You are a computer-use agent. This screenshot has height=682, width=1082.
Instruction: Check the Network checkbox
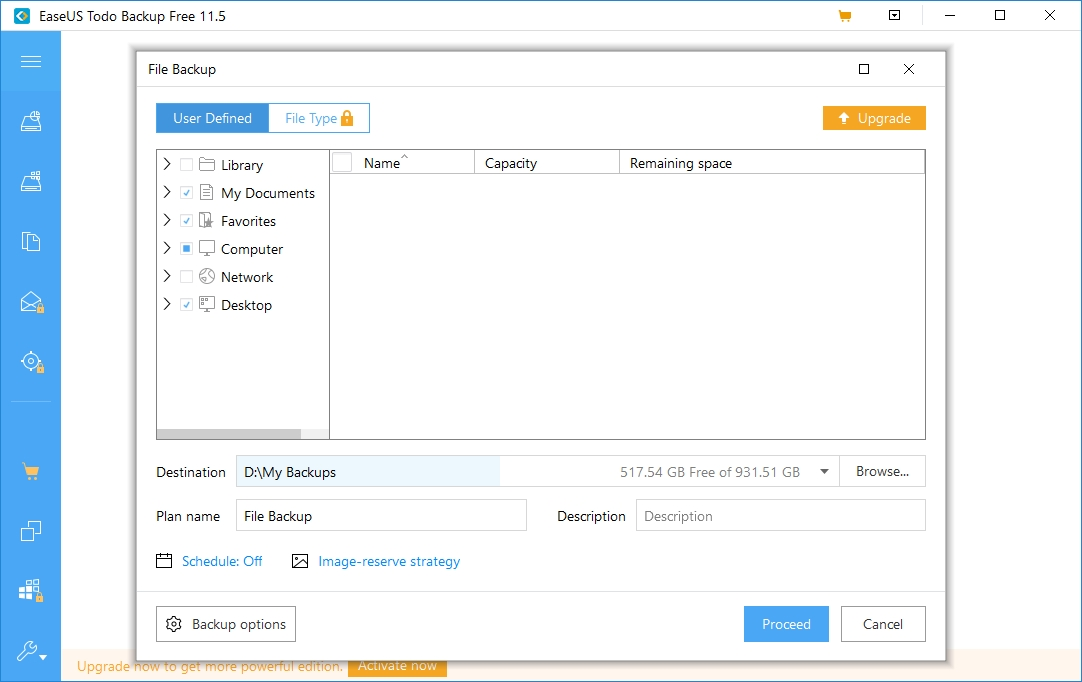click(186, 277)
